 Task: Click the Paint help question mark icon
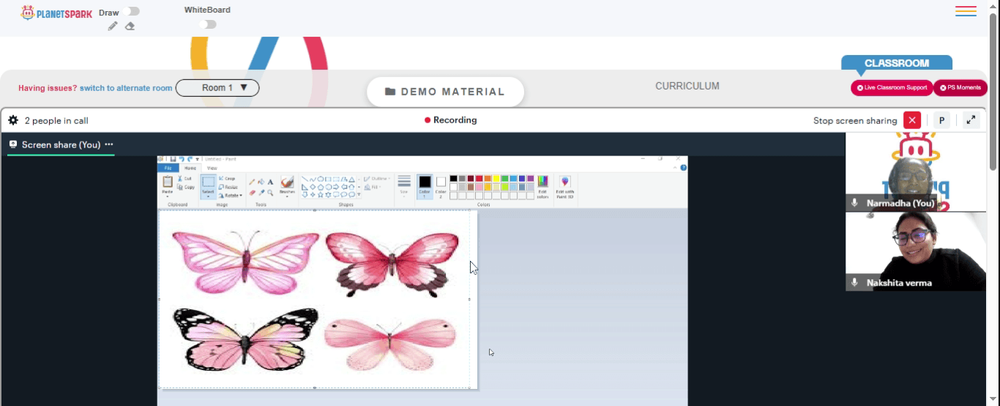(683, 168)
